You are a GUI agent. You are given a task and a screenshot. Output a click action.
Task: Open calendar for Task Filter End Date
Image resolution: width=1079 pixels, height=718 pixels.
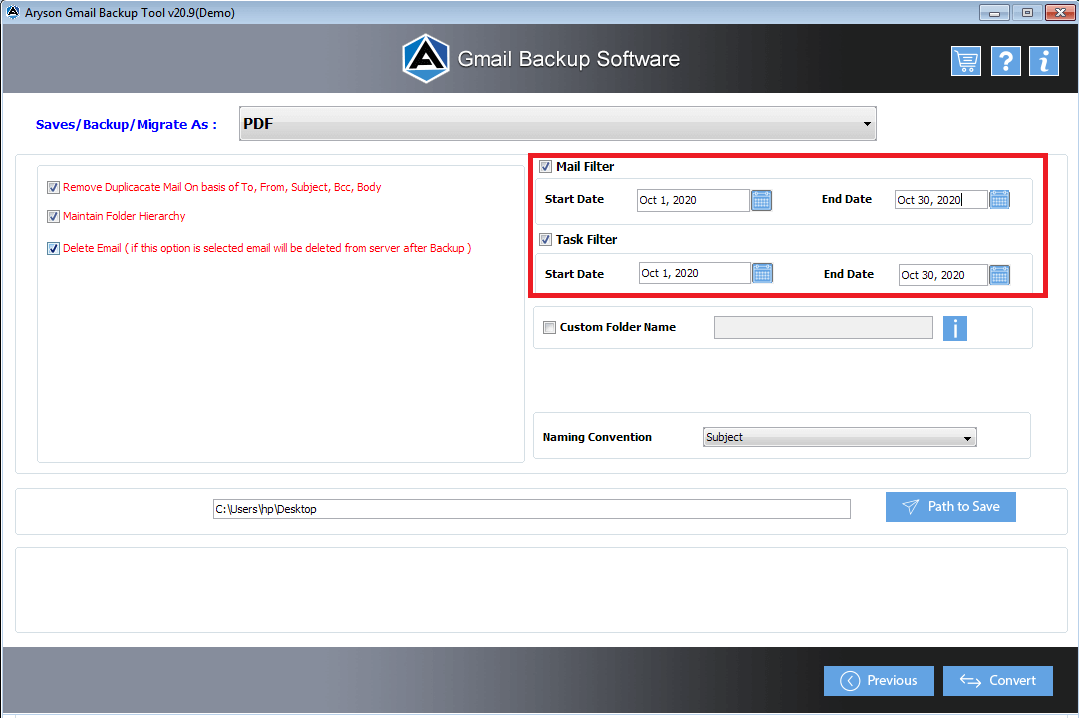[999, 275]
